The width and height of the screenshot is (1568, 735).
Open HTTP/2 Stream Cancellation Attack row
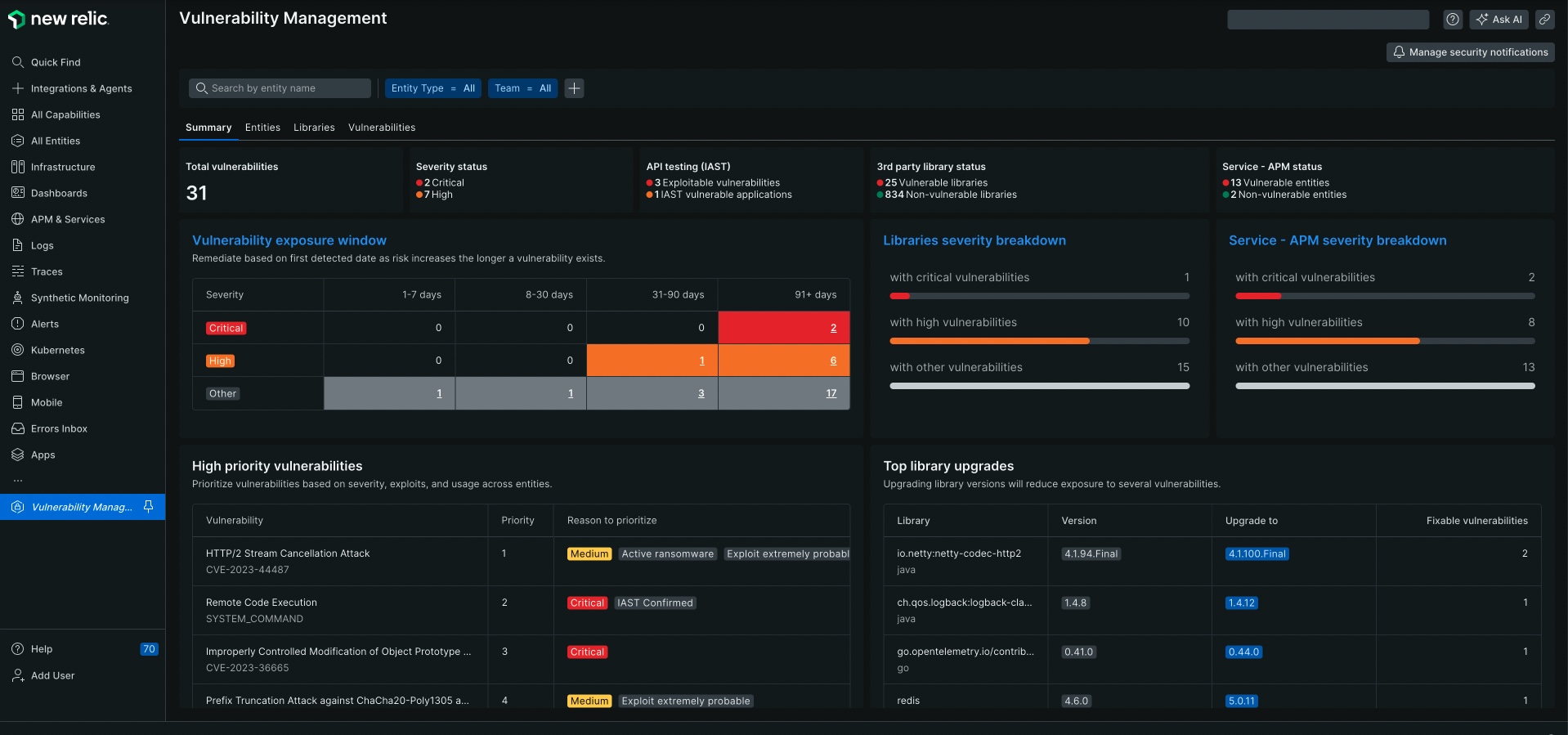[521, 561]
